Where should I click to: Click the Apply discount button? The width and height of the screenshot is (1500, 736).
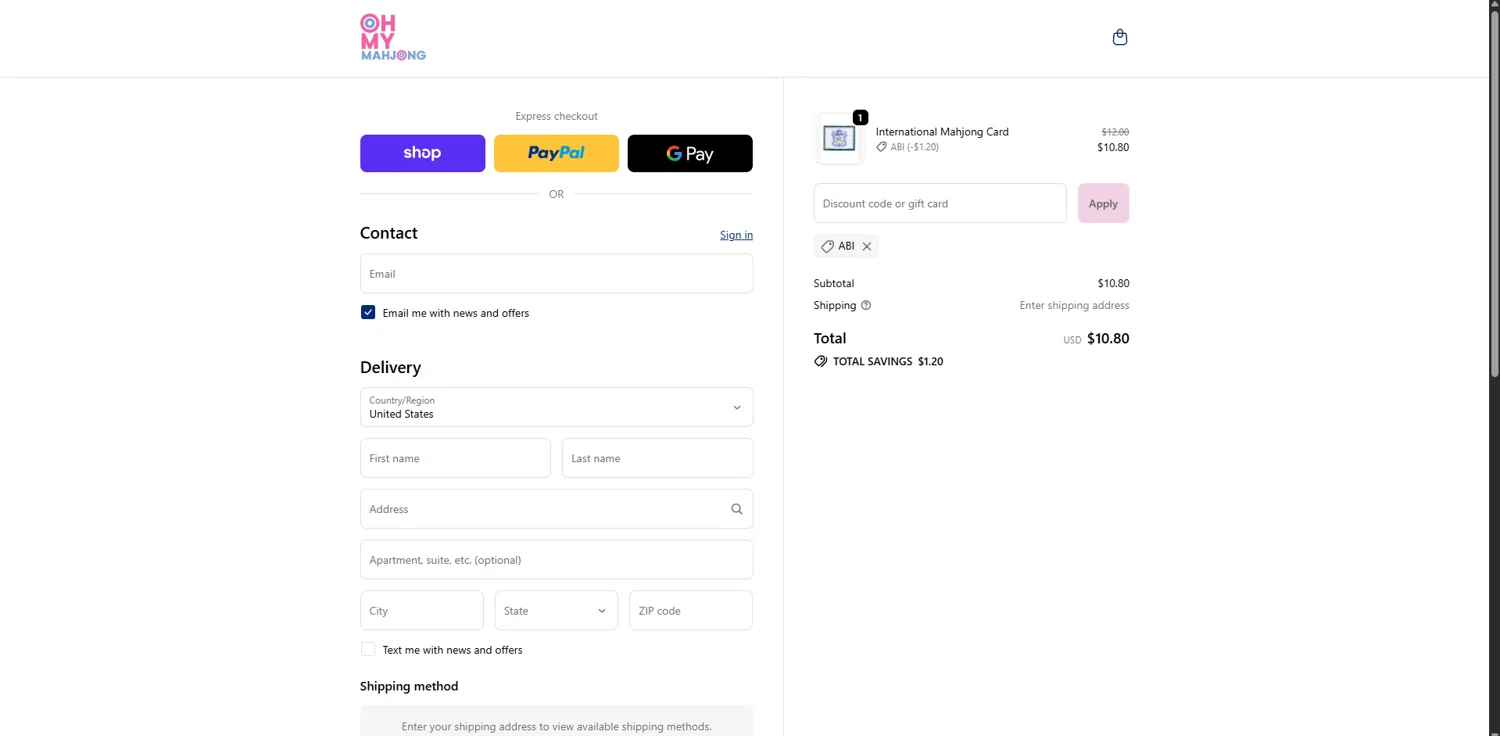click(1103, 203)
